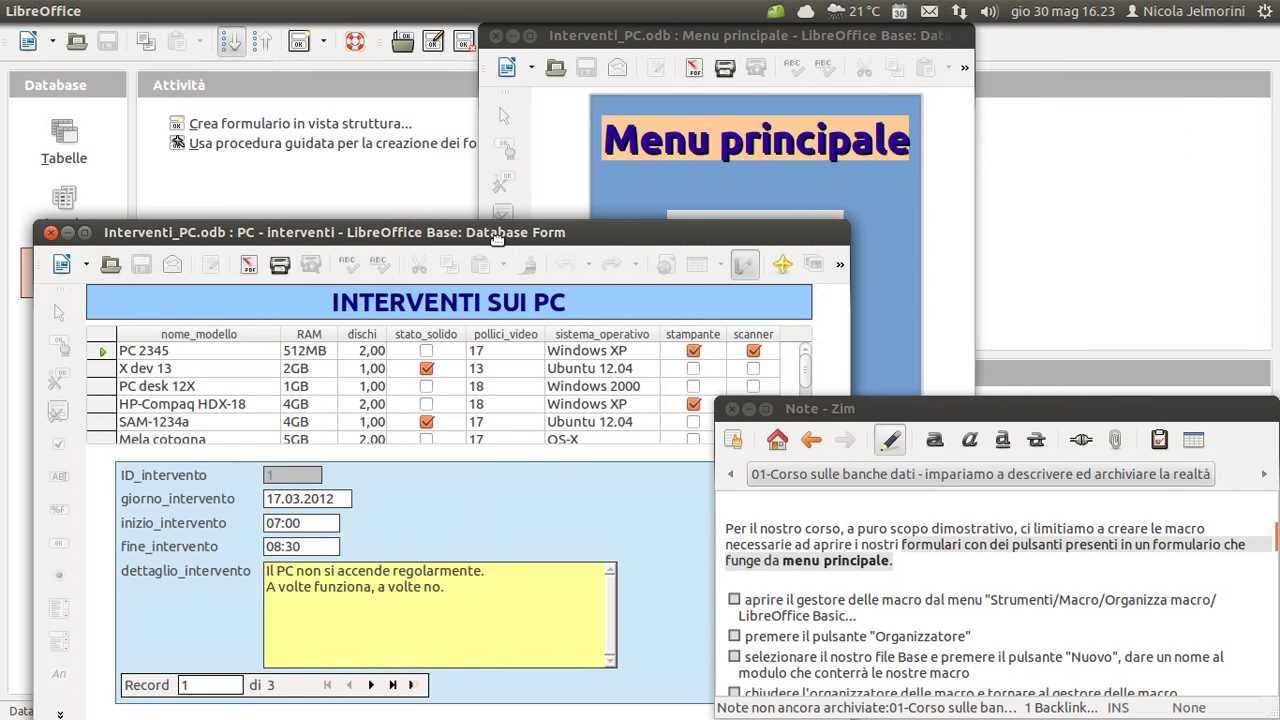
Task: Check 'premere il pulsante Organizzatore' box in Zim
Action: [x=734, y=636]
